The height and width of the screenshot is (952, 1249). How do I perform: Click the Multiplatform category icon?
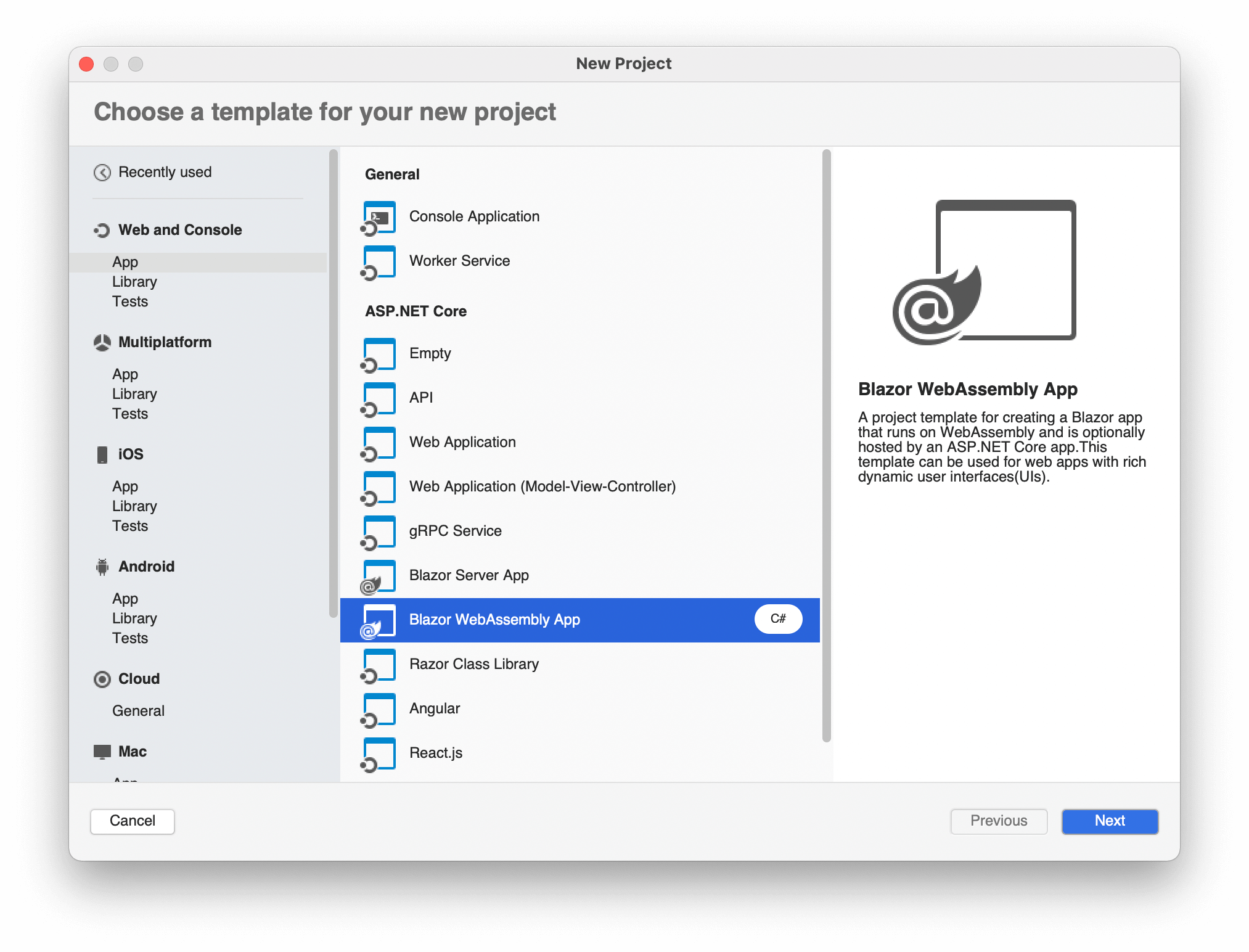click(102, 343)
